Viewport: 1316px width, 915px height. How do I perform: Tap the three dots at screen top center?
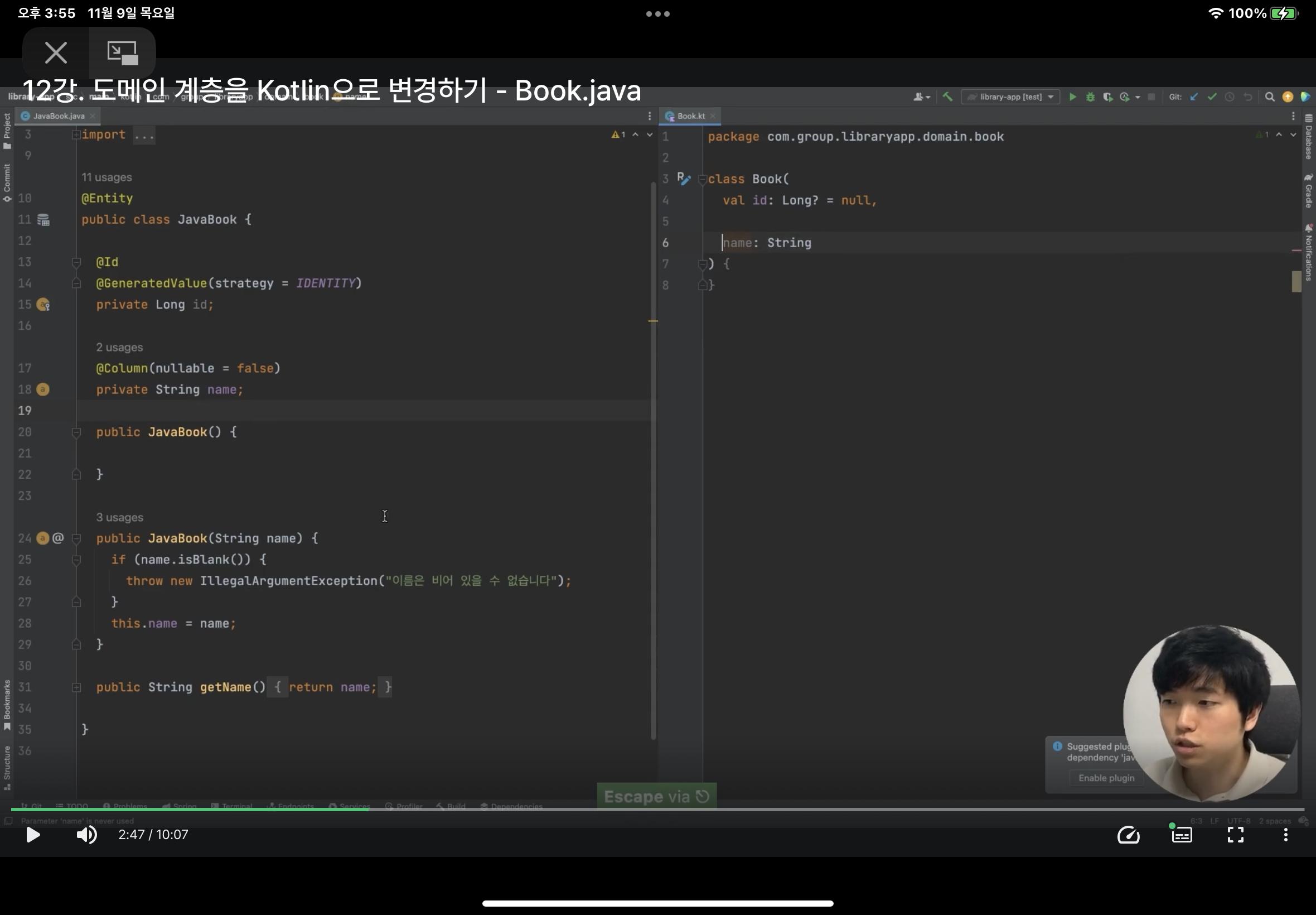click(x=657, y=14)
